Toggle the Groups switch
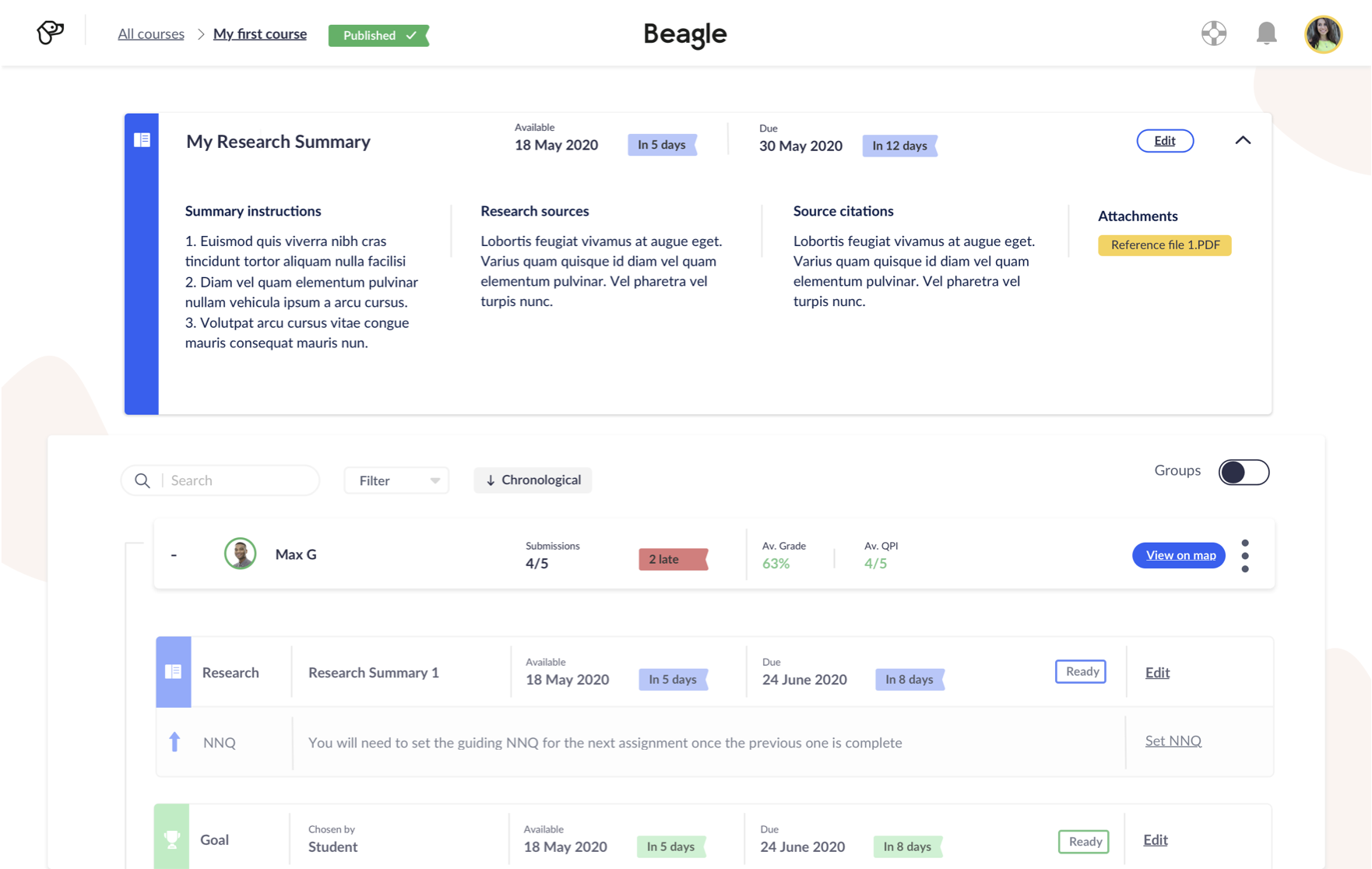Image resolution: width=1372 pixels, height=869 pixels. [1244, 472]
